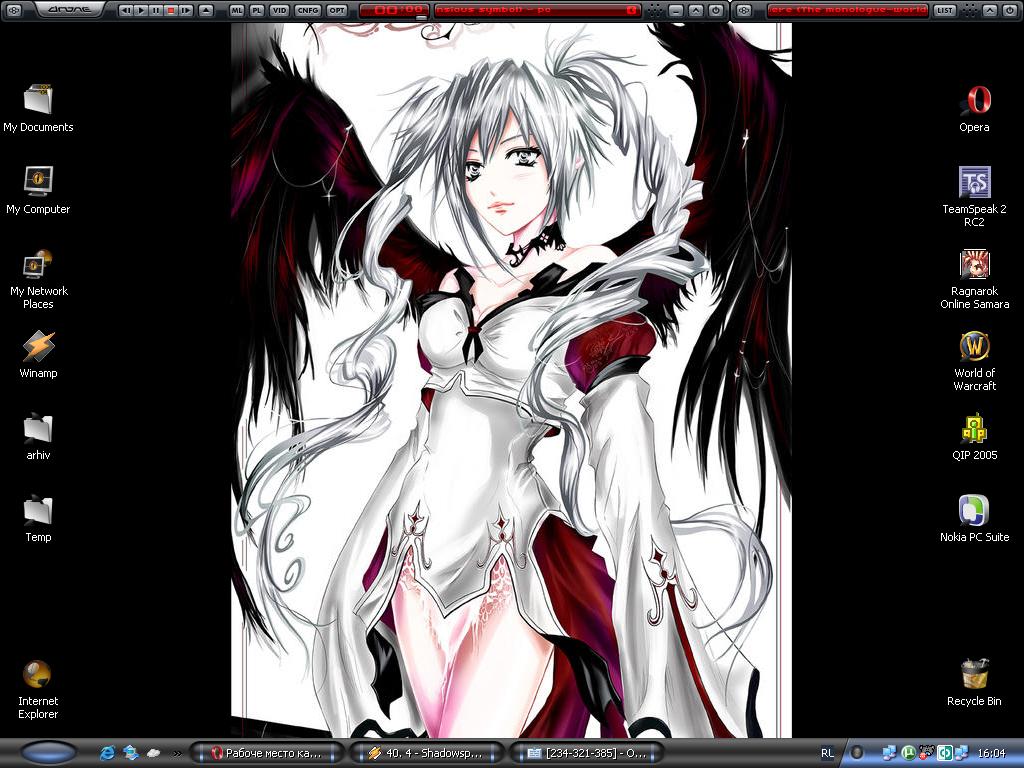Viewport: 1024px width, 768px height.
Task: Switch to Opera 'Рабоче место' taskbar window
Action: click(267, 753)
